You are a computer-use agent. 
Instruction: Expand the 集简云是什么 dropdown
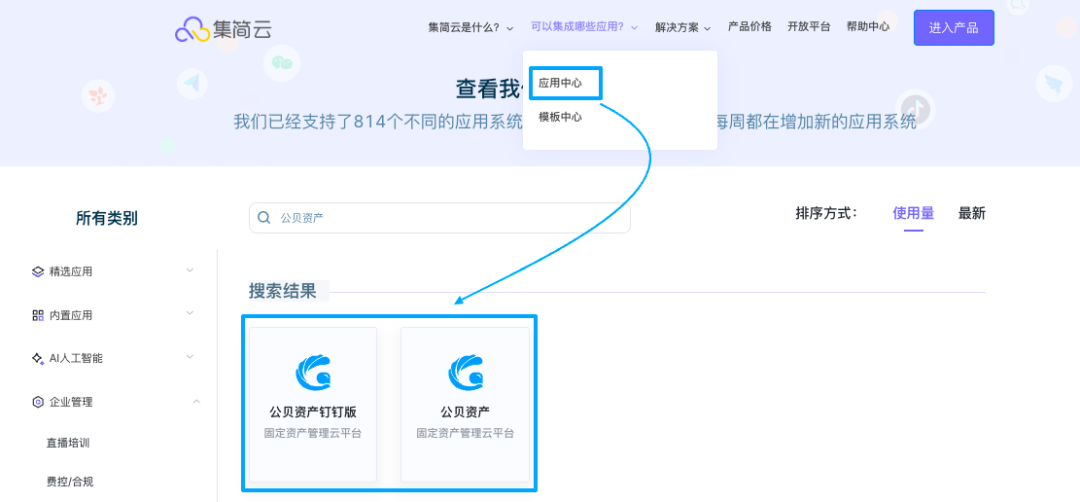(x=471, y=28)
